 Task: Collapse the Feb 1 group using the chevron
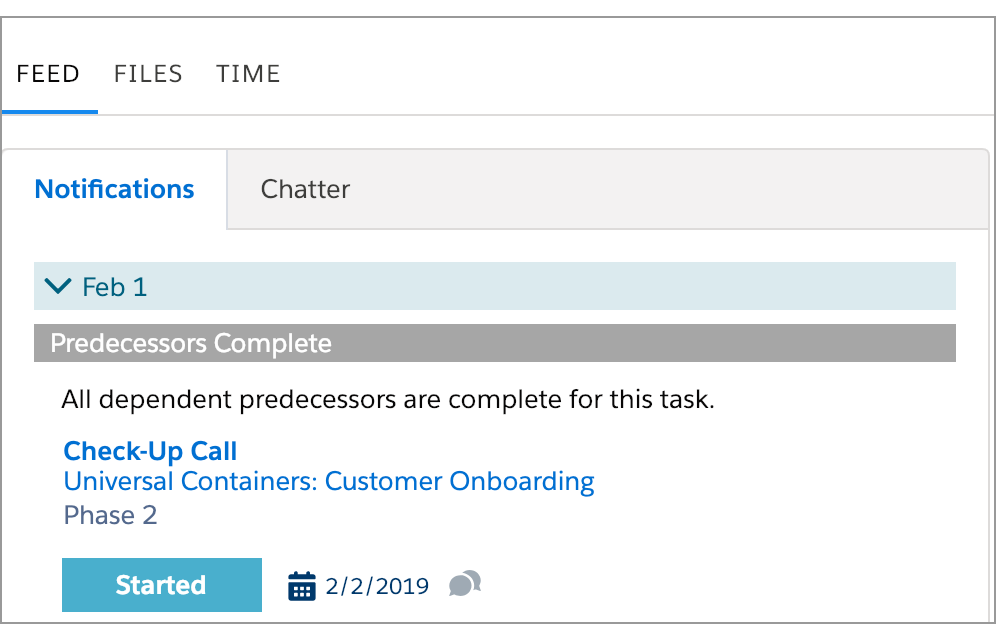pyautogui.click(x=58, y=286)
